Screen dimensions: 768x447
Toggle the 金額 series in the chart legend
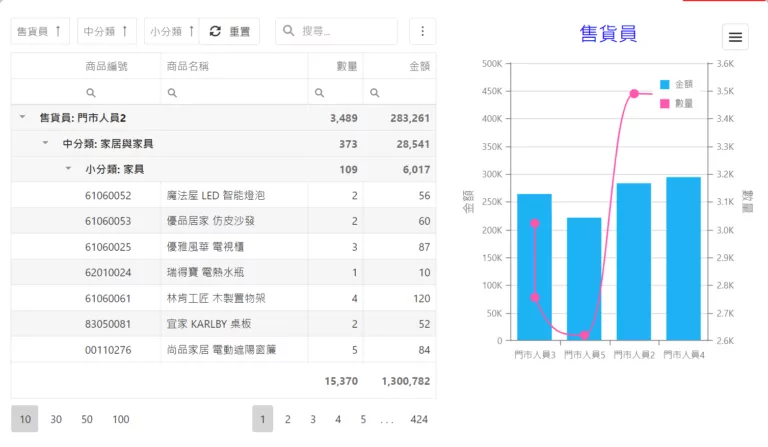click(x=676, y=84)
